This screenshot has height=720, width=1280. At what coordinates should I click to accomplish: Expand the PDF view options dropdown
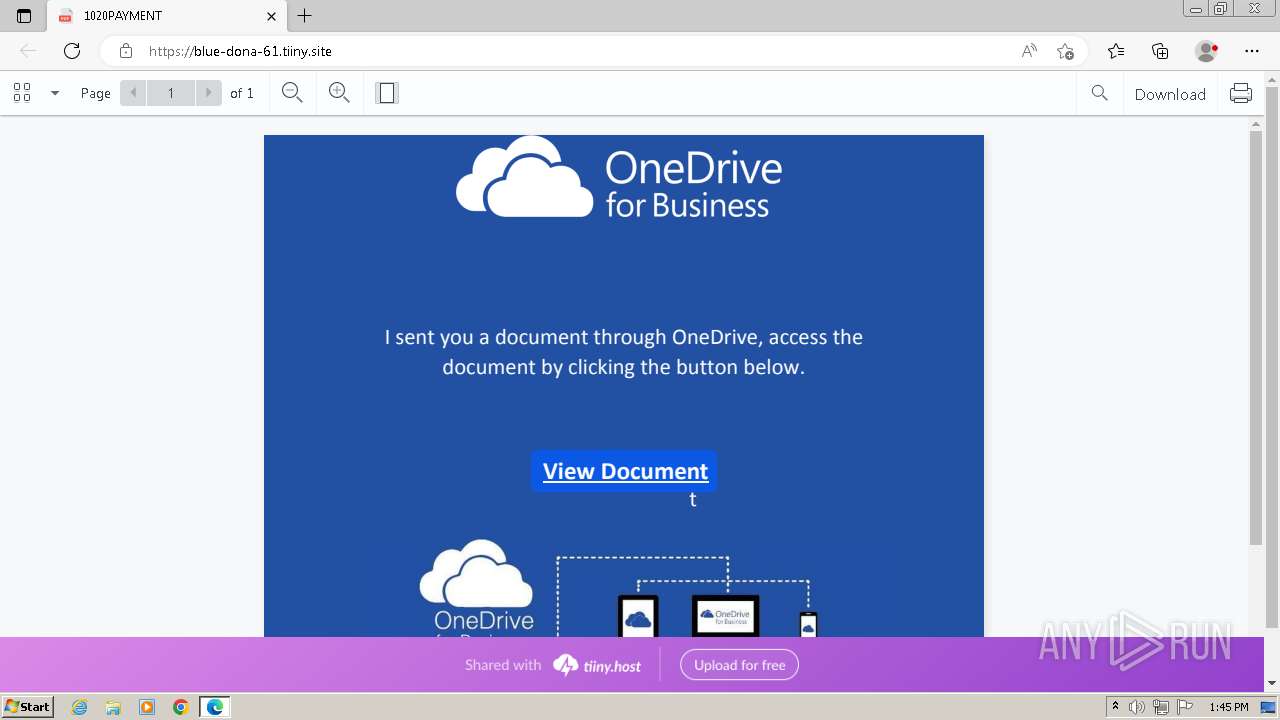(55, 93)
